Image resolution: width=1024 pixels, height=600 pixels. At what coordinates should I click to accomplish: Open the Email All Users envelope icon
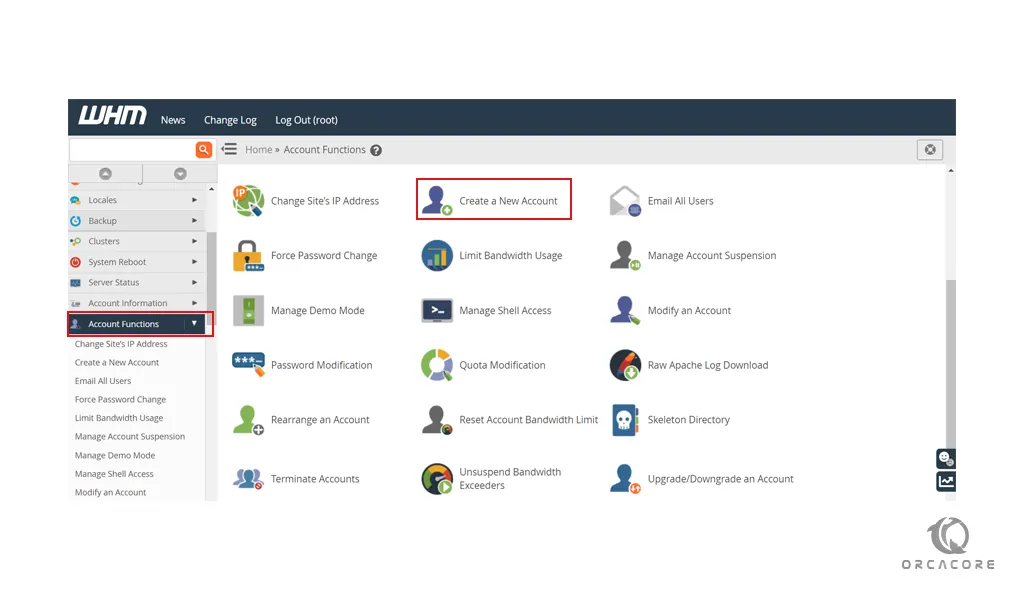(625, 200)
